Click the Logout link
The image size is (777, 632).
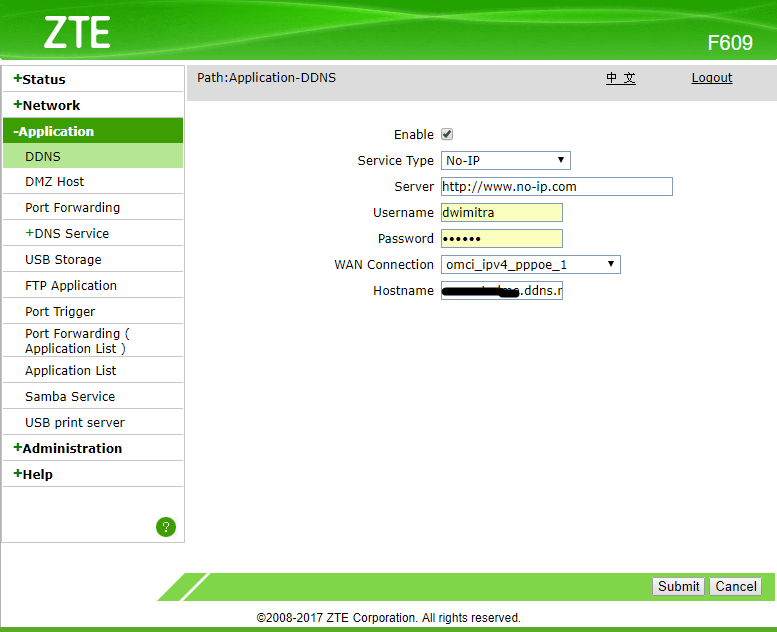coord(711,78)
